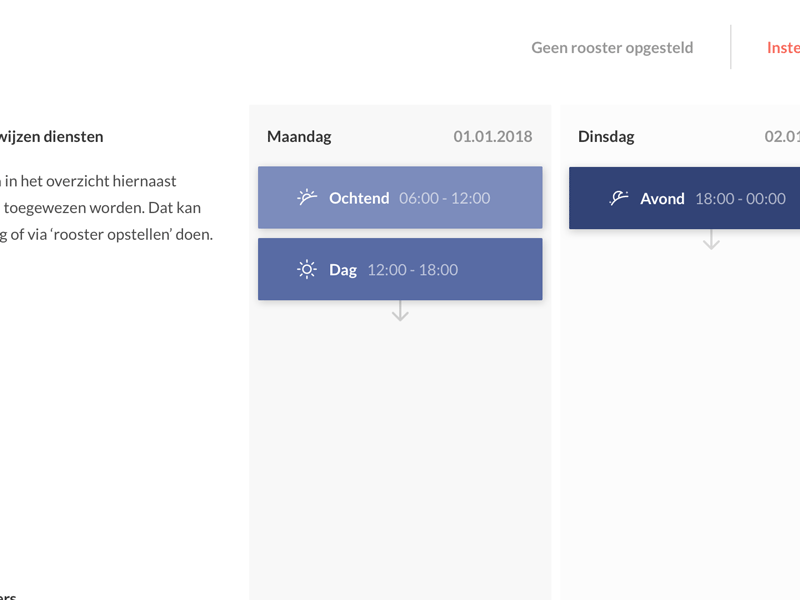Click down arrow below Maandag shifts
The height and width of the screenshot is (600, 800).
click(x=400, y=311)
